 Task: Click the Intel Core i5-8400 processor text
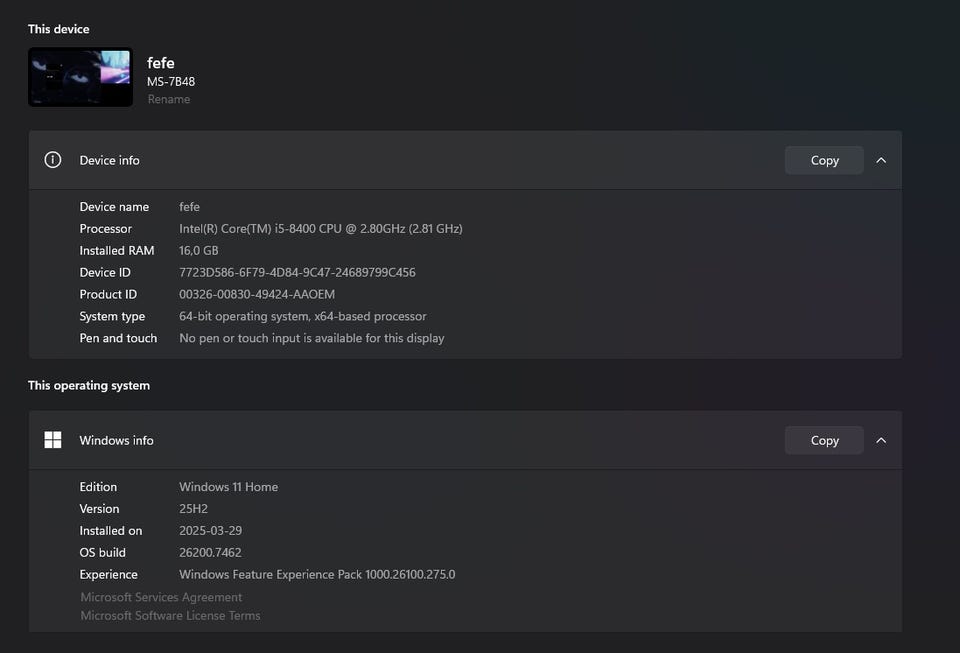[320, 229]
